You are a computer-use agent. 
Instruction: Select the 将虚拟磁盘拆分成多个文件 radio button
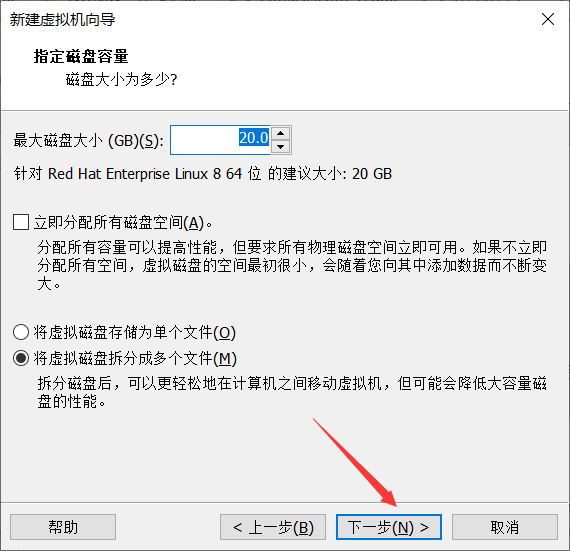point(21,358)
